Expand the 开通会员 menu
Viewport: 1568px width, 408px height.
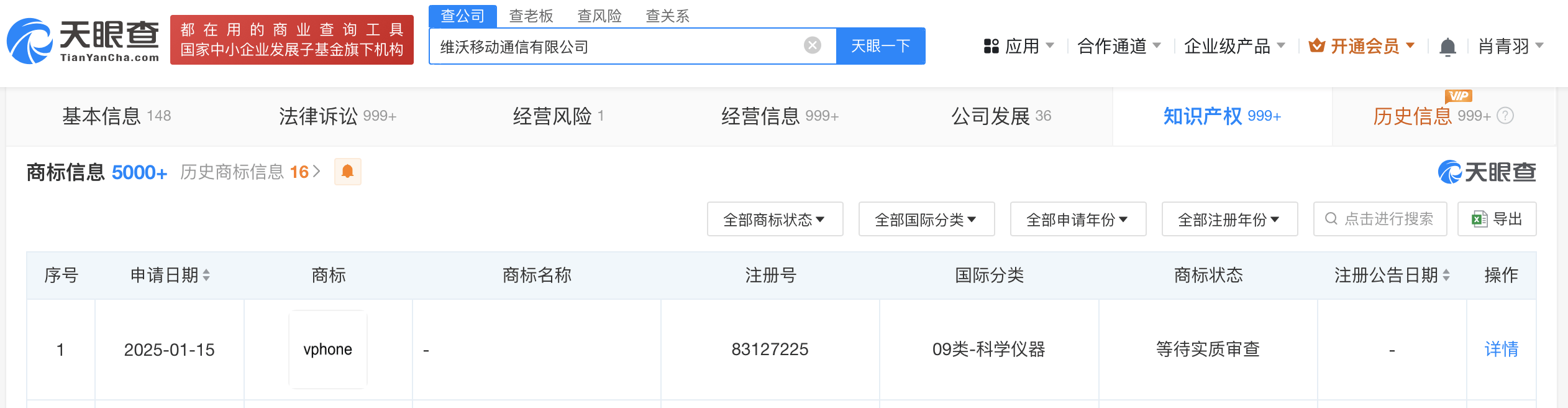pos(1362,46)
